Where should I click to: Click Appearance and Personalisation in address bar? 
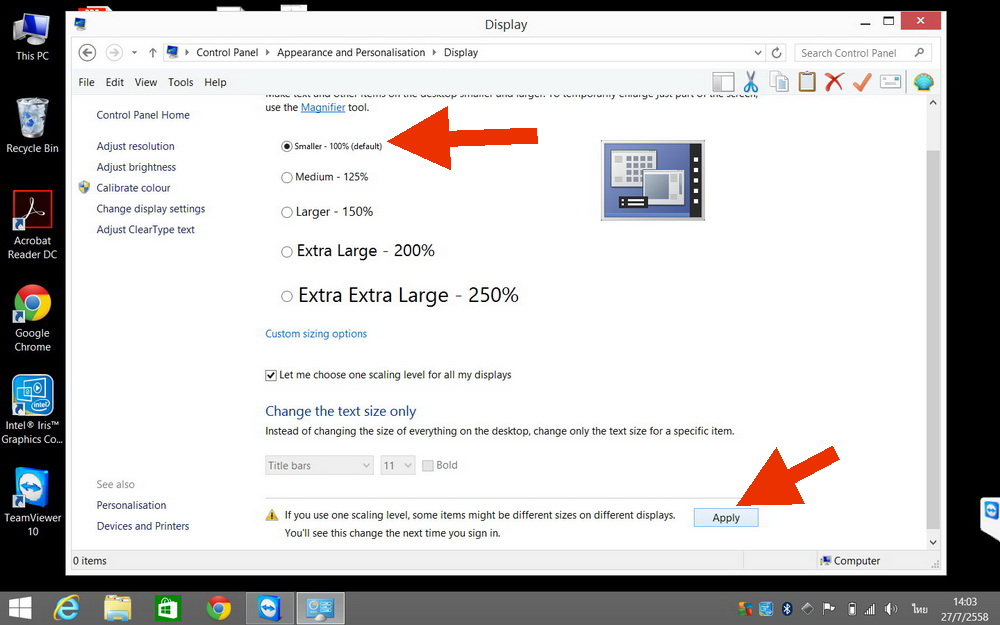tap(351, 52)
